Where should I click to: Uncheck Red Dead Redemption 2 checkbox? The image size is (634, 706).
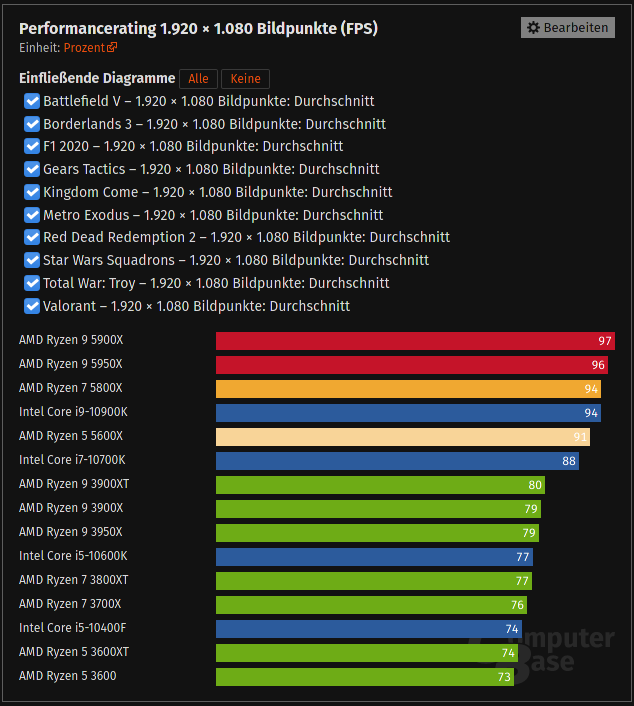[32, 237]
